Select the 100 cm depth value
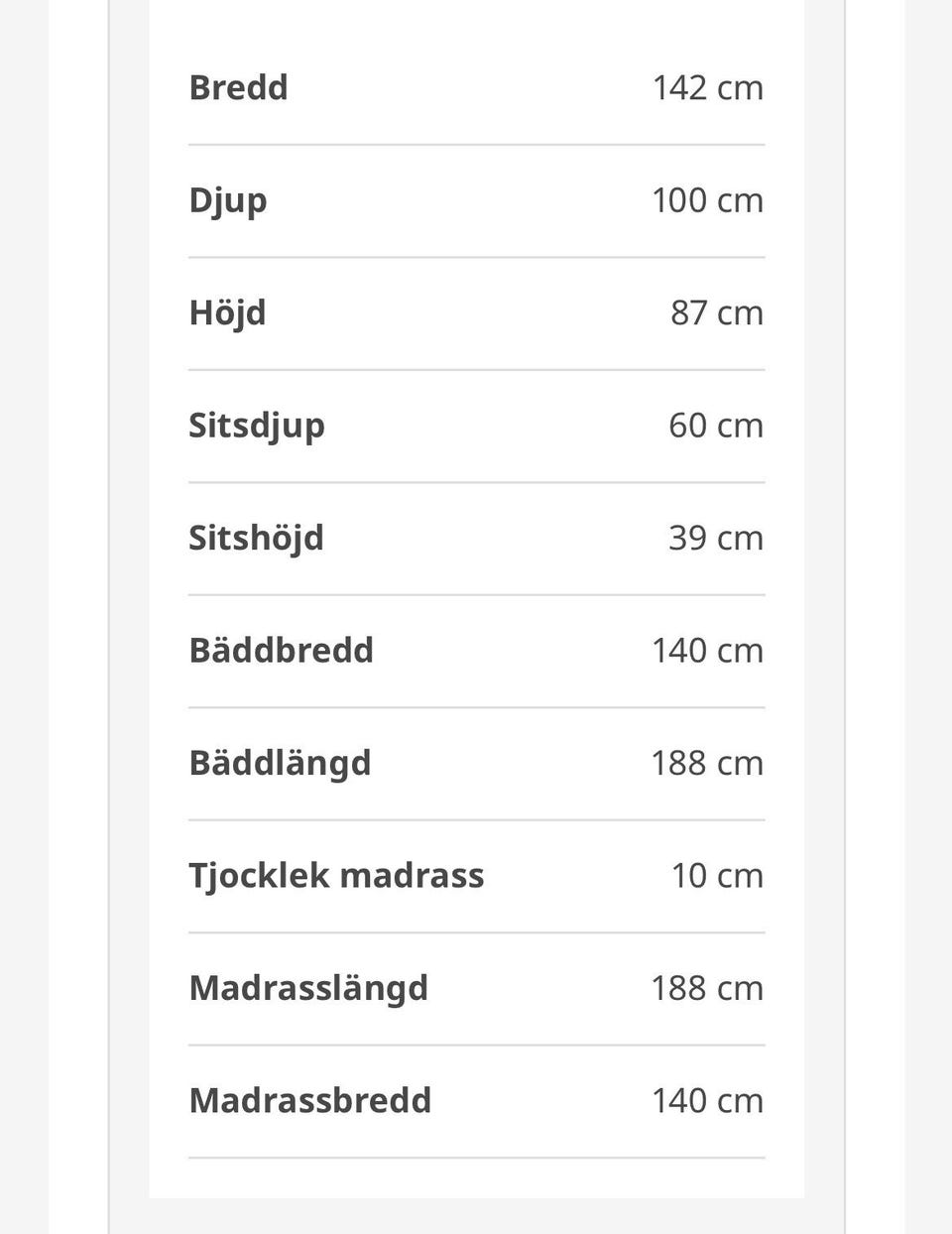The width and height of the screenshot is (952, 1234). pyautogui.click(x=708, y=199)
